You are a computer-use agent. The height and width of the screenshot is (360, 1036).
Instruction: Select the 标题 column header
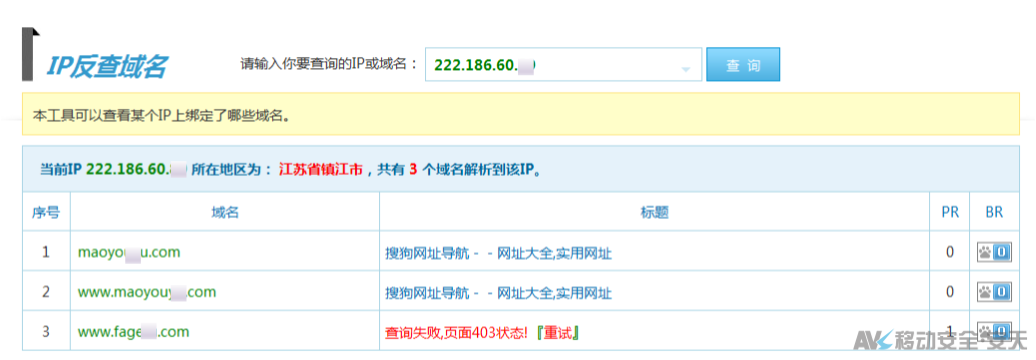(654, 212)
